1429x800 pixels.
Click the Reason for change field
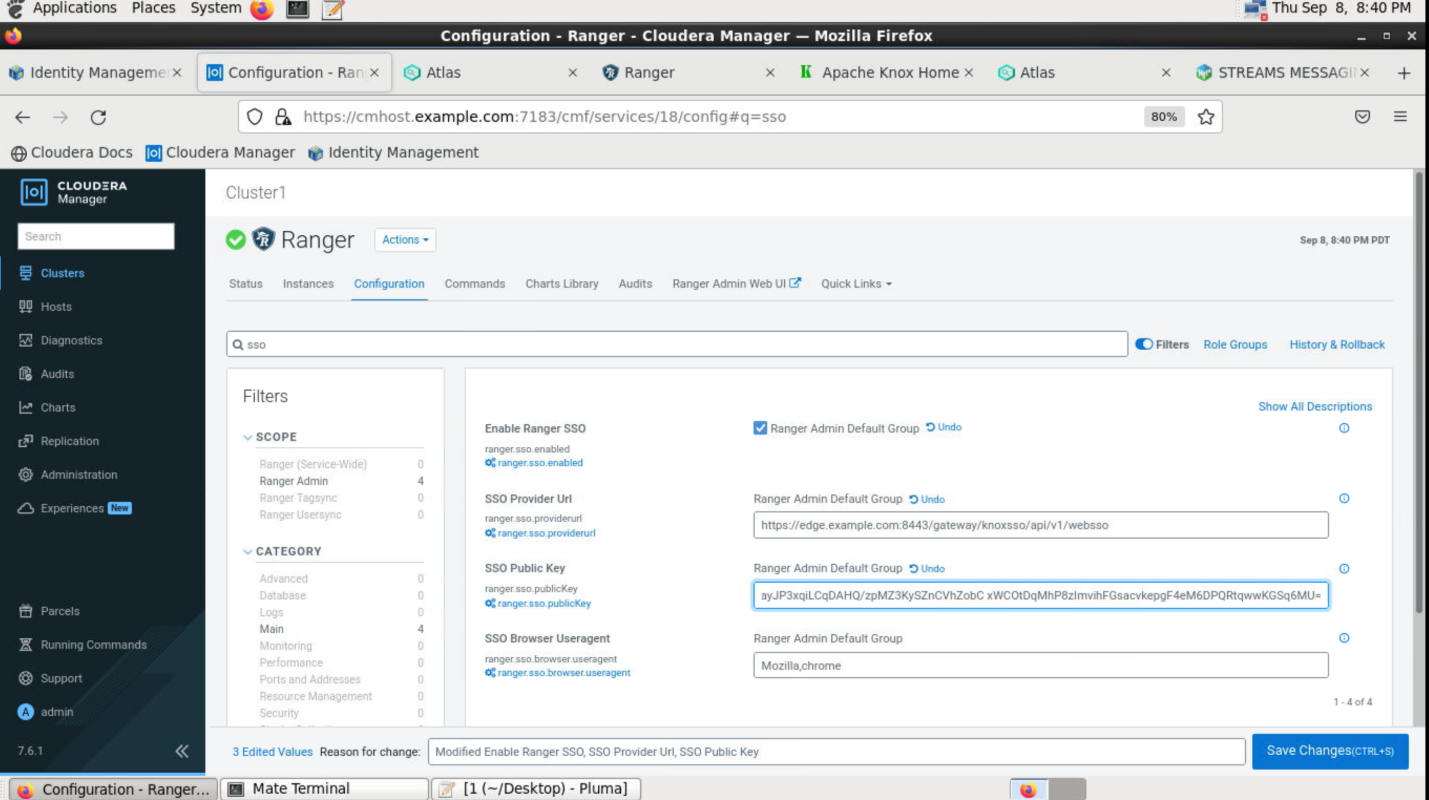[x=837, y=752]
